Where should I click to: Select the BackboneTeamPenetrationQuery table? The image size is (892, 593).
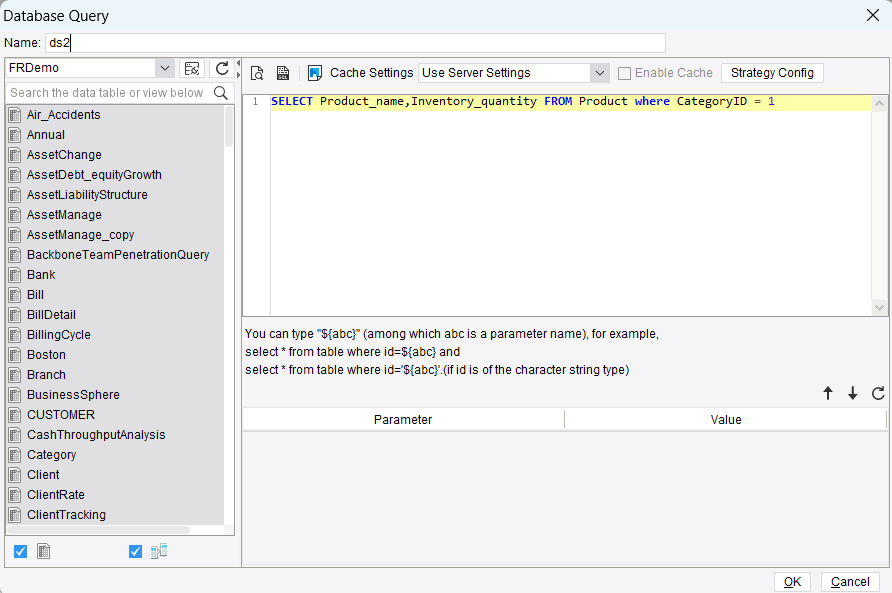(x=118, y=255)
